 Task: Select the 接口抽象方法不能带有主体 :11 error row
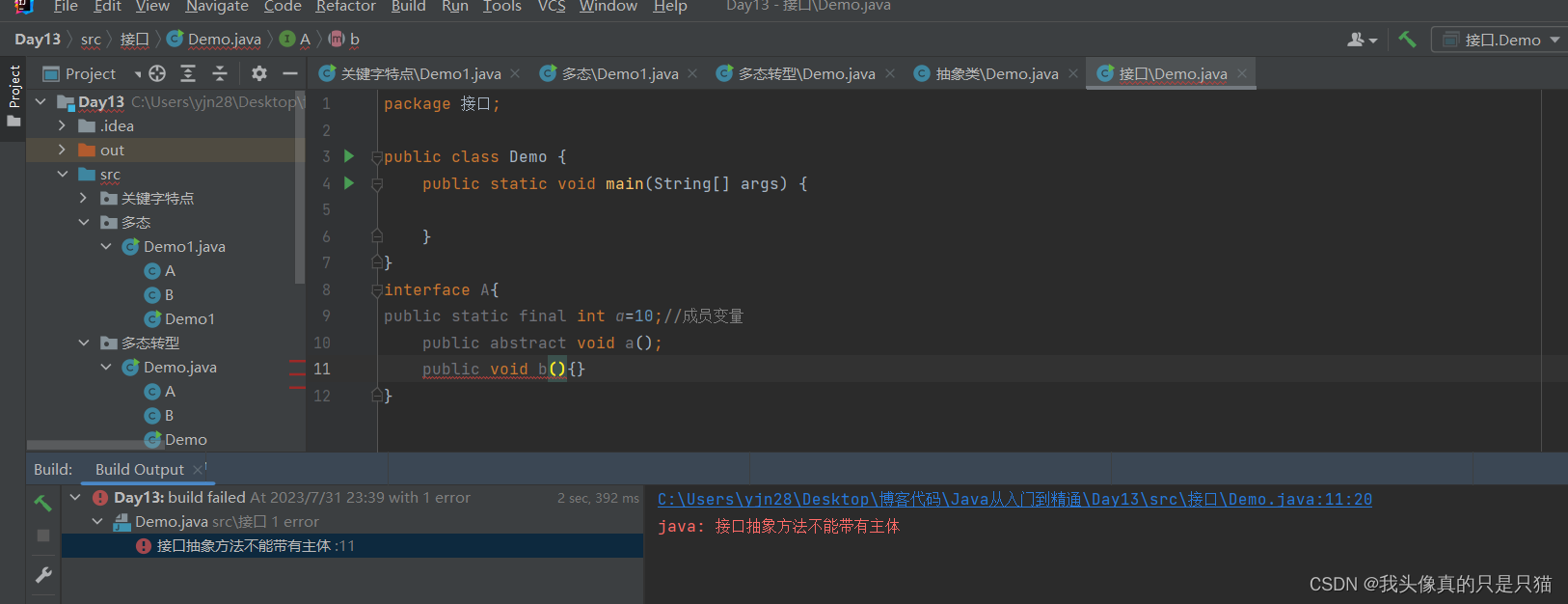tap(352, 546)
